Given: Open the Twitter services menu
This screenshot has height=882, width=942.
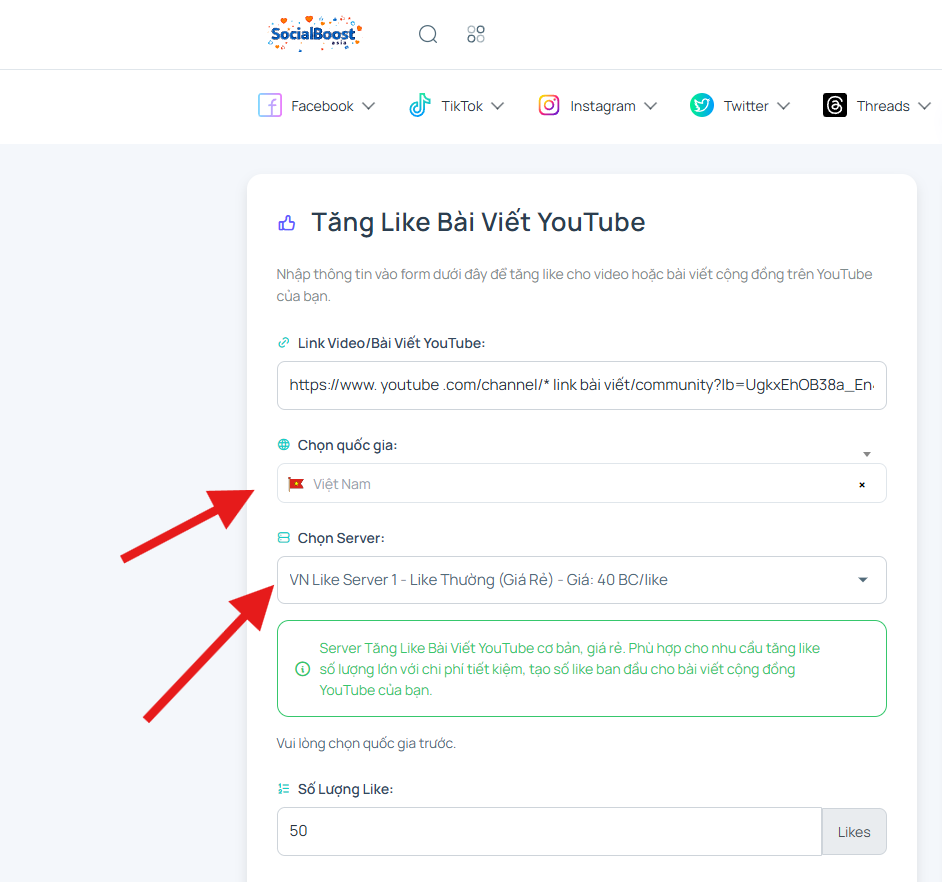Looking at the screenshot, I should 740,106.
